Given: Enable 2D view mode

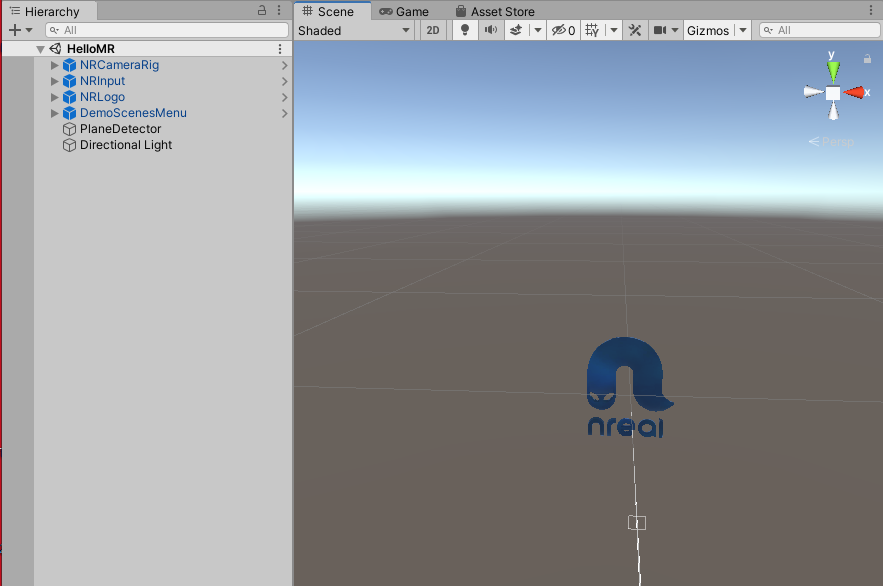Looking at the screenshot, I should (433, 30).
